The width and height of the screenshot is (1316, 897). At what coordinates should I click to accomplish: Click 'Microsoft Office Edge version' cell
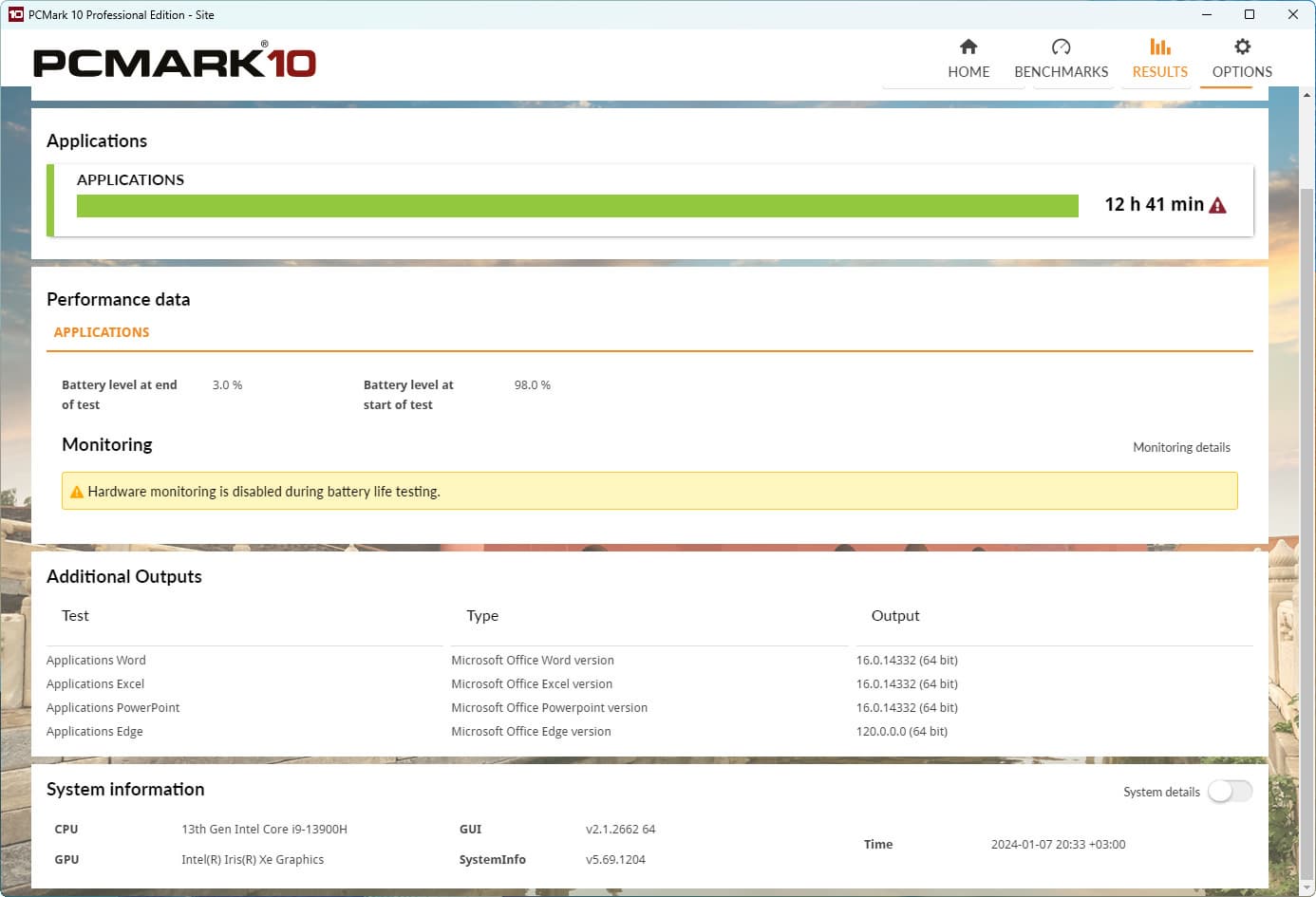(531, 732)
